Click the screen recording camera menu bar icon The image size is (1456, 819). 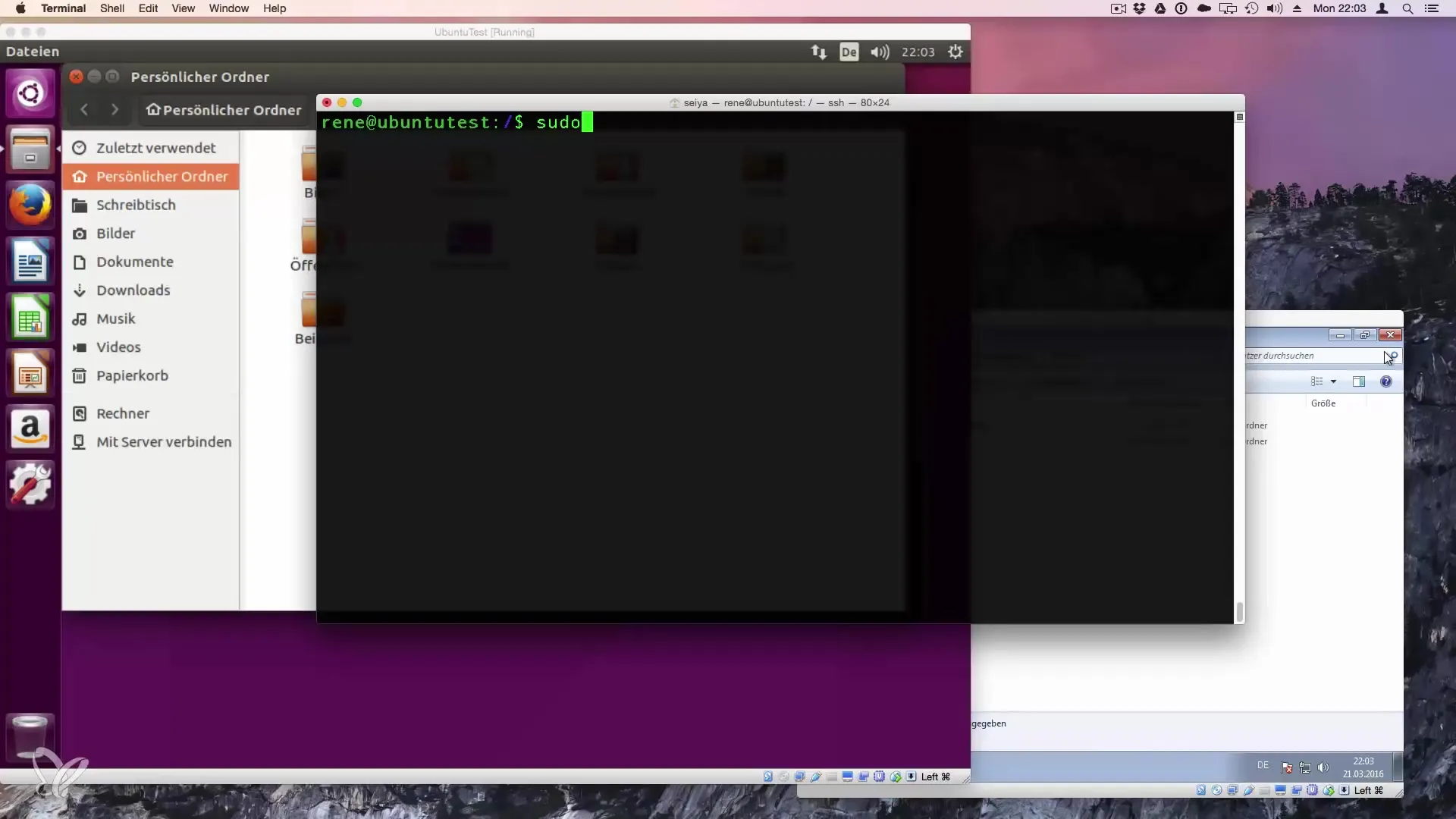[x=1118, y=8]
